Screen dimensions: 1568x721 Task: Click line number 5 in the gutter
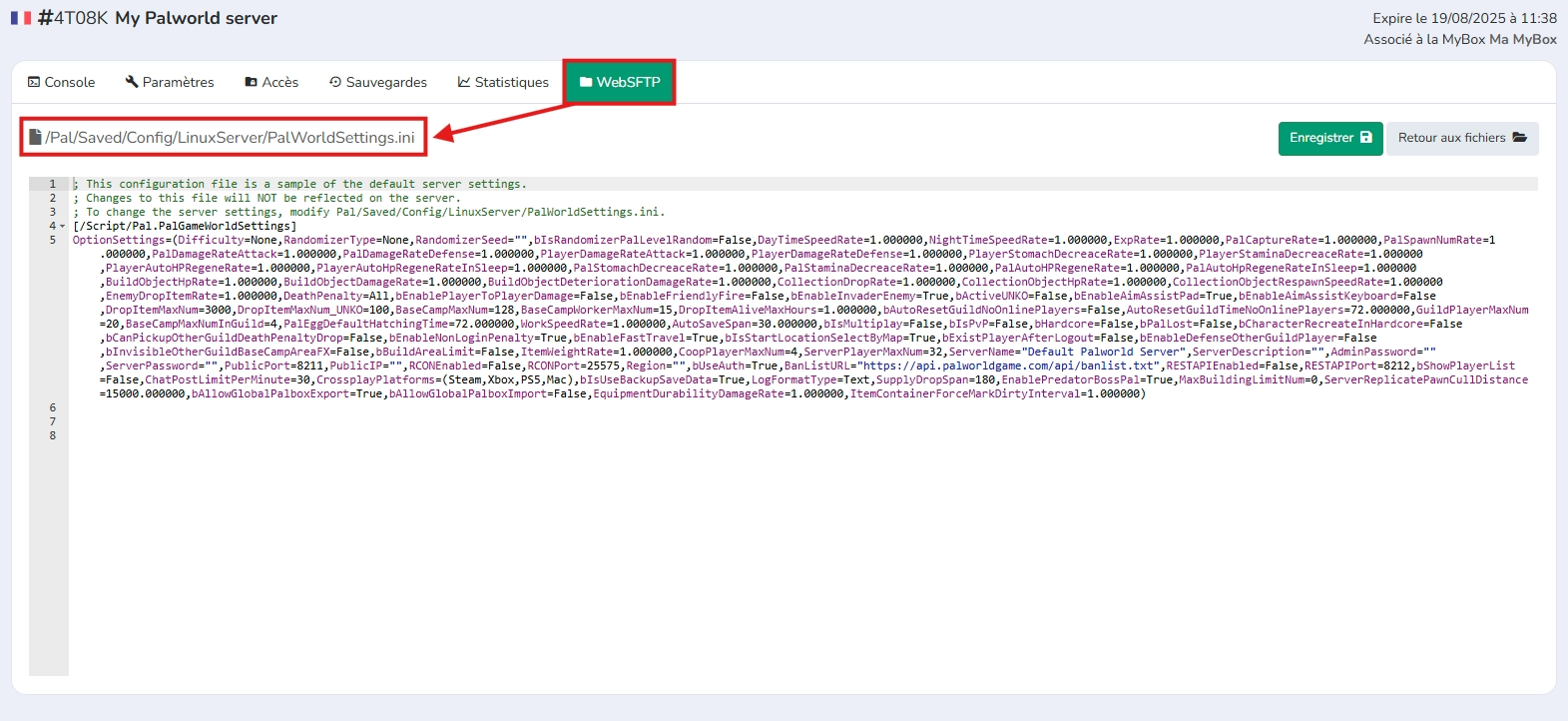pos(53,240)
